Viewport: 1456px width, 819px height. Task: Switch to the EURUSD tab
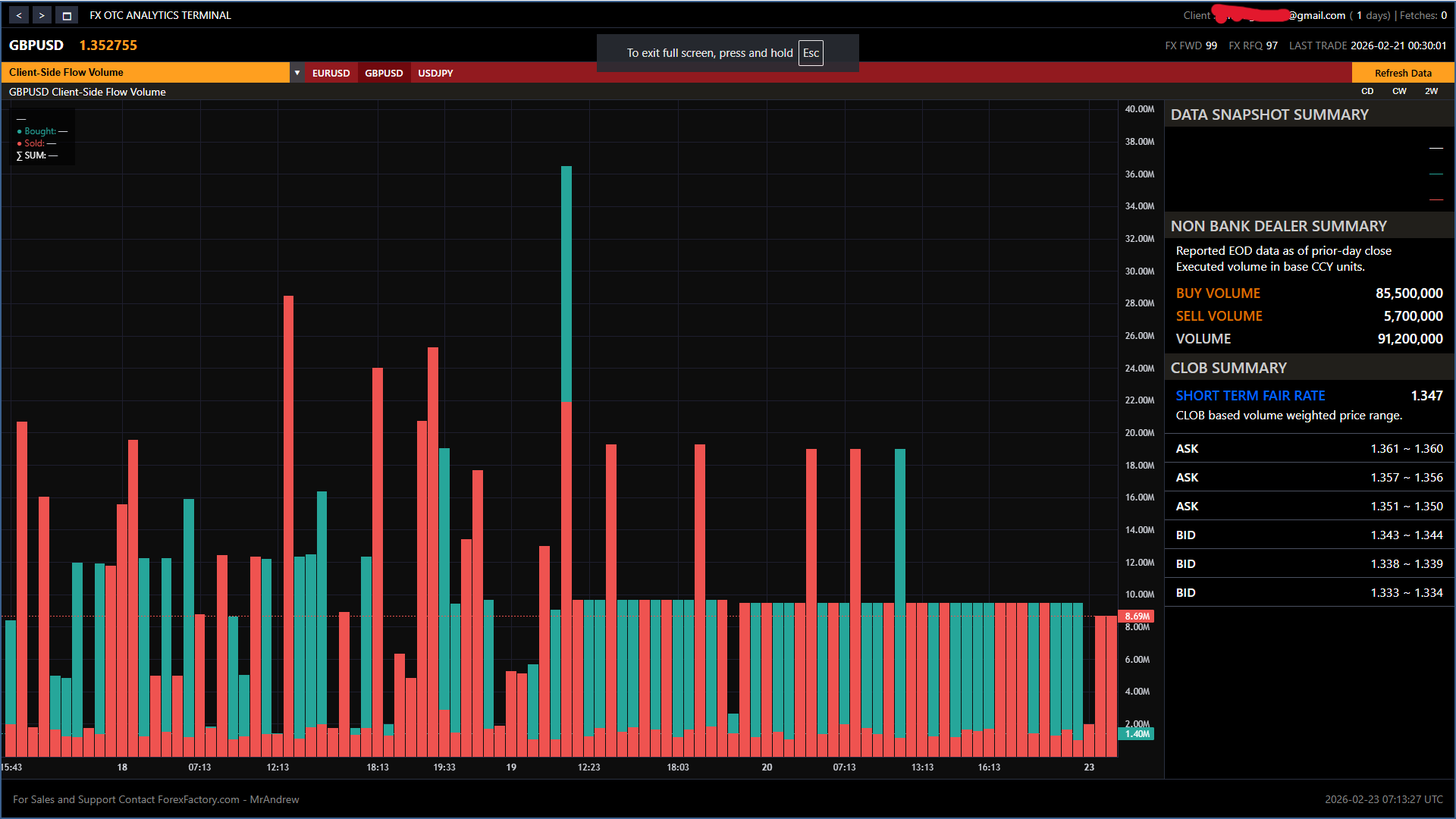tap(331, 74)
